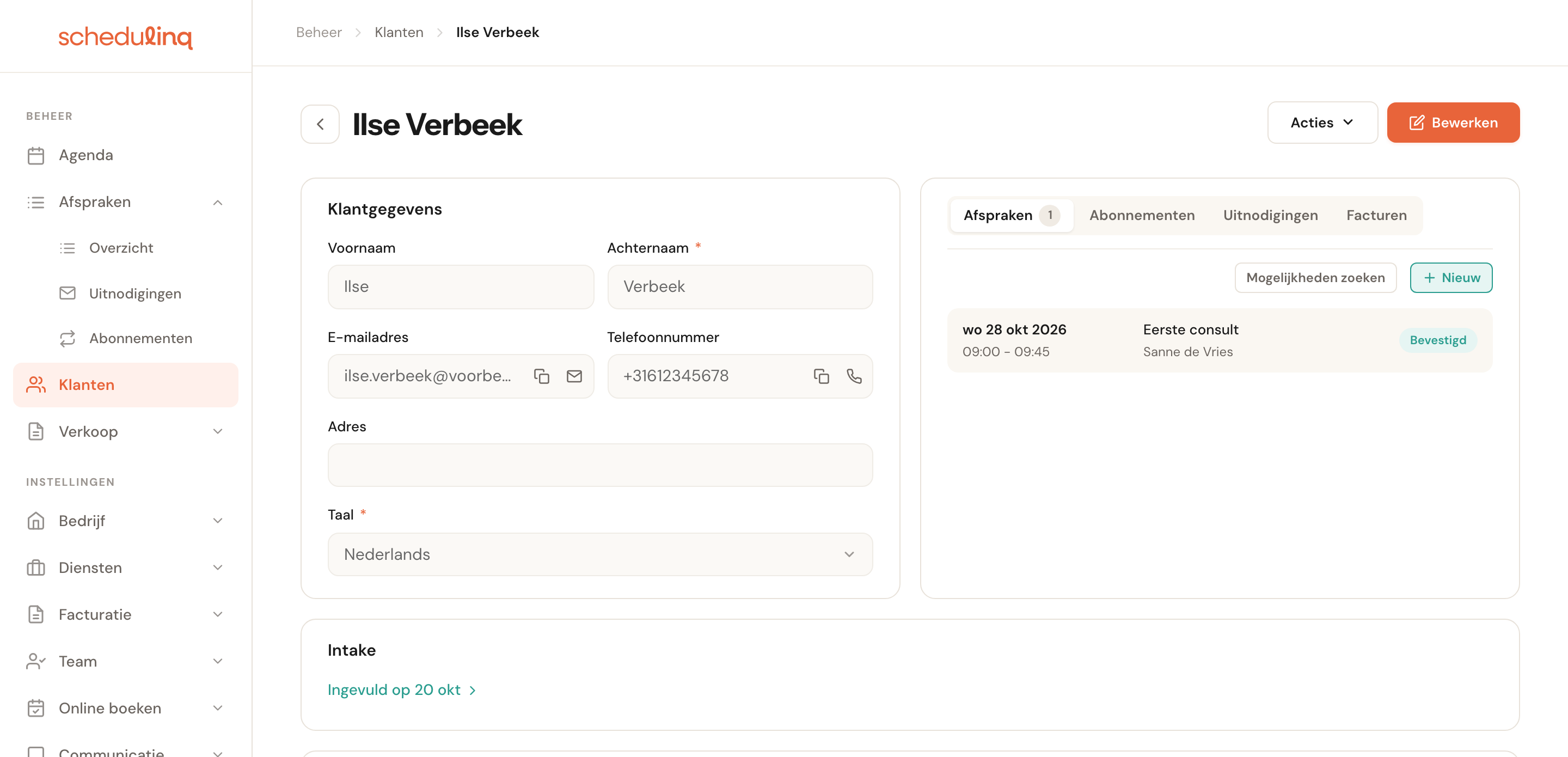Switch to the Abonnementen tab
Viewport: 1568px width, 757px height.
coord(1141,216)
